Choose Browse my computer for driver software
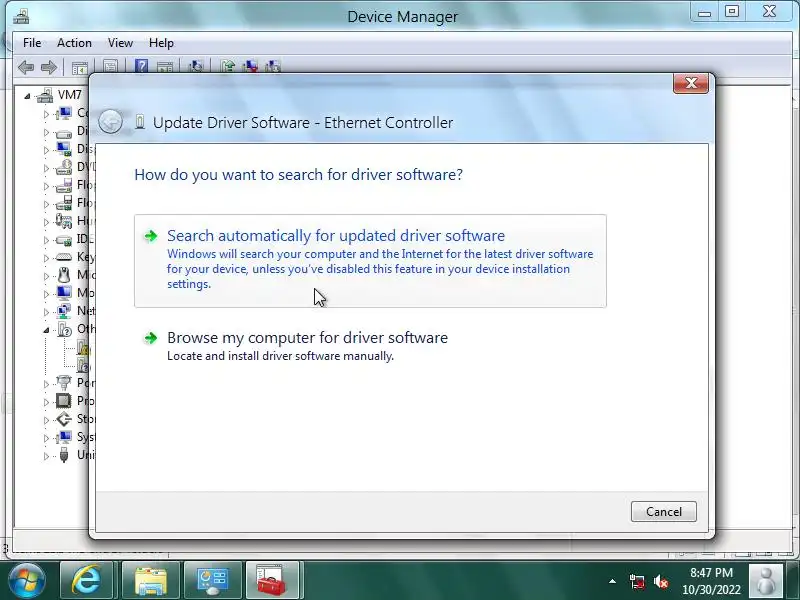 coord(370,346)
